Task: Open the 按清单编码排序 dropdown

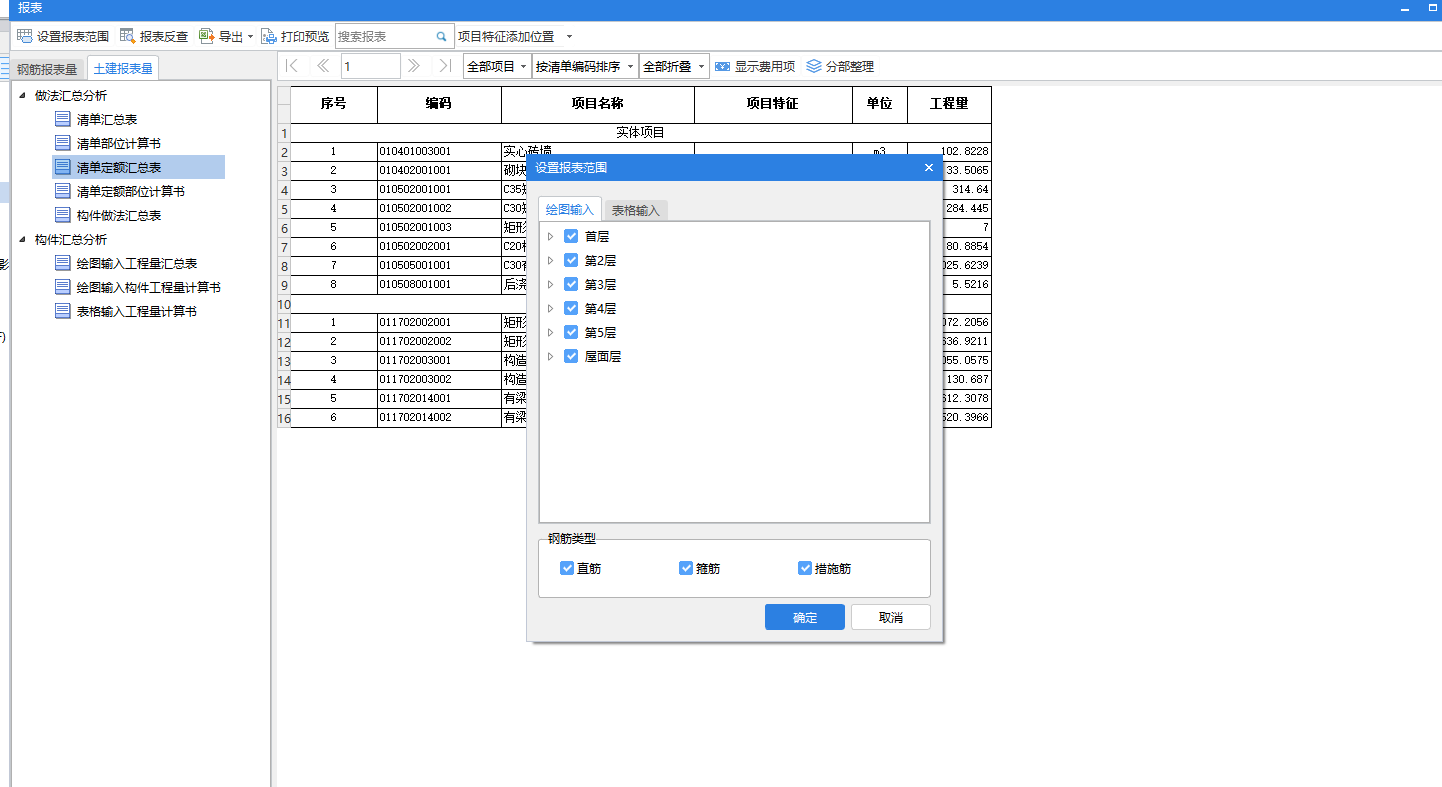Action: point(585,66)
